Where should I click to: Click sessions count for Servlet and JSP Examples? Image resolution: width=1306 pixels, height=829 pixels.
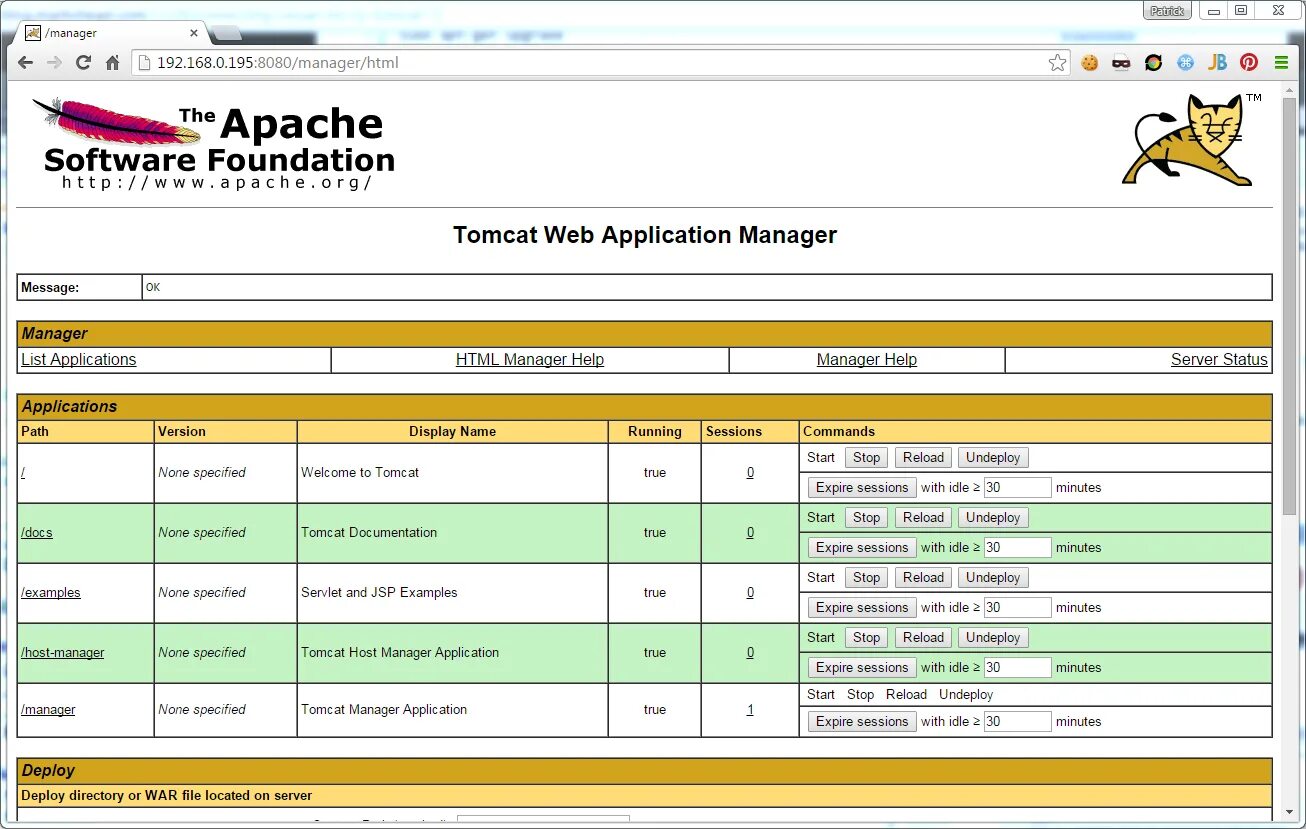[x=750, y=592]
